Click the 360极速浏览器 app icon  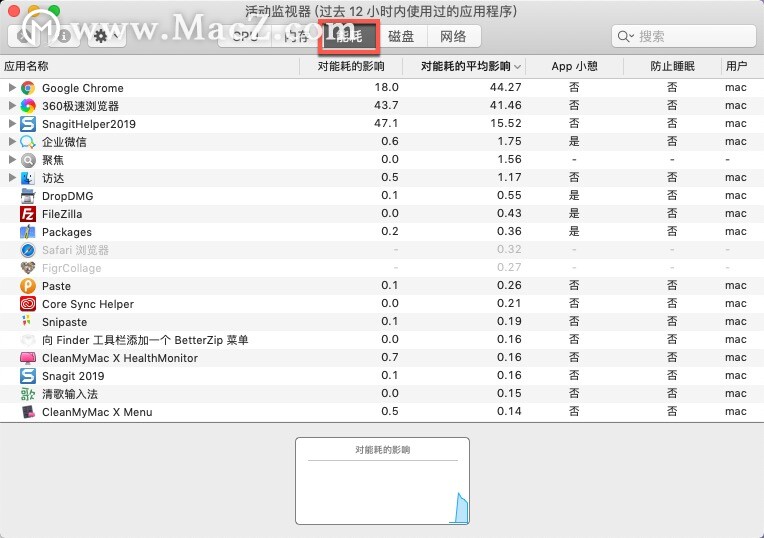point(28,106)
